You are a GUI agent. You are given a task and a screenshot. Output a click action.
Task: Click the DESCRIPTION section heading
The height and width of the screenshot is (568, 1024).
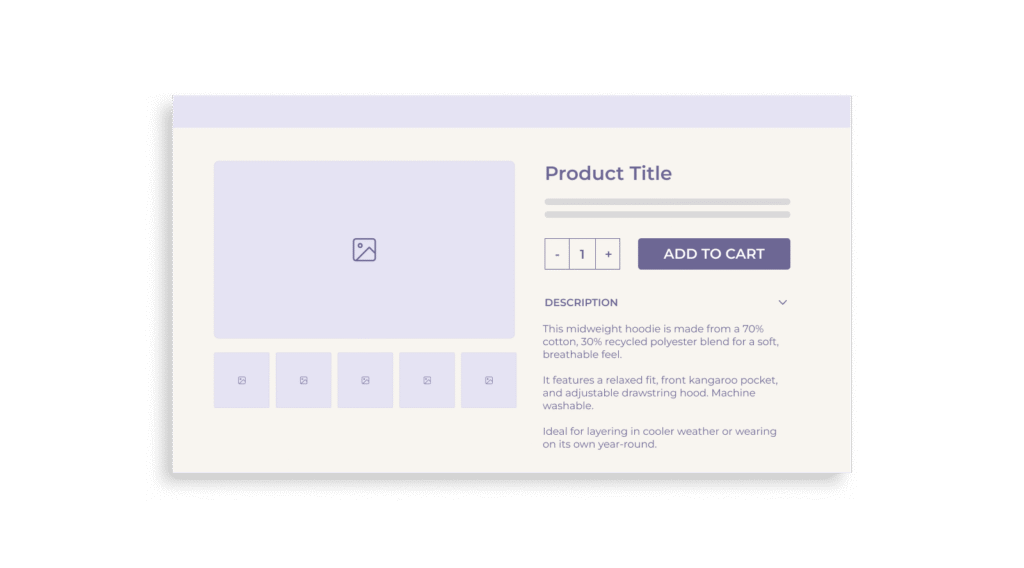[x=581, y=302]
